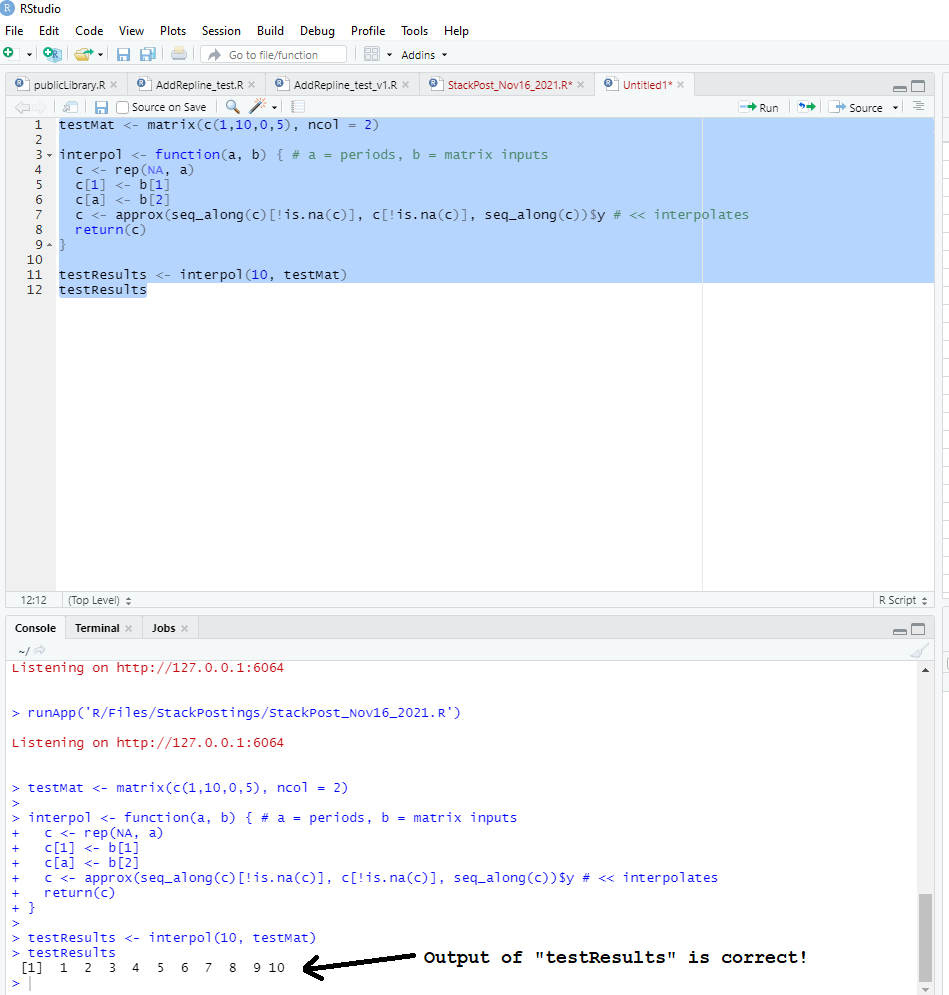This screenshot has width=949, height=995.
Task: Click the clear console broom icon
Action: [920, 650]
